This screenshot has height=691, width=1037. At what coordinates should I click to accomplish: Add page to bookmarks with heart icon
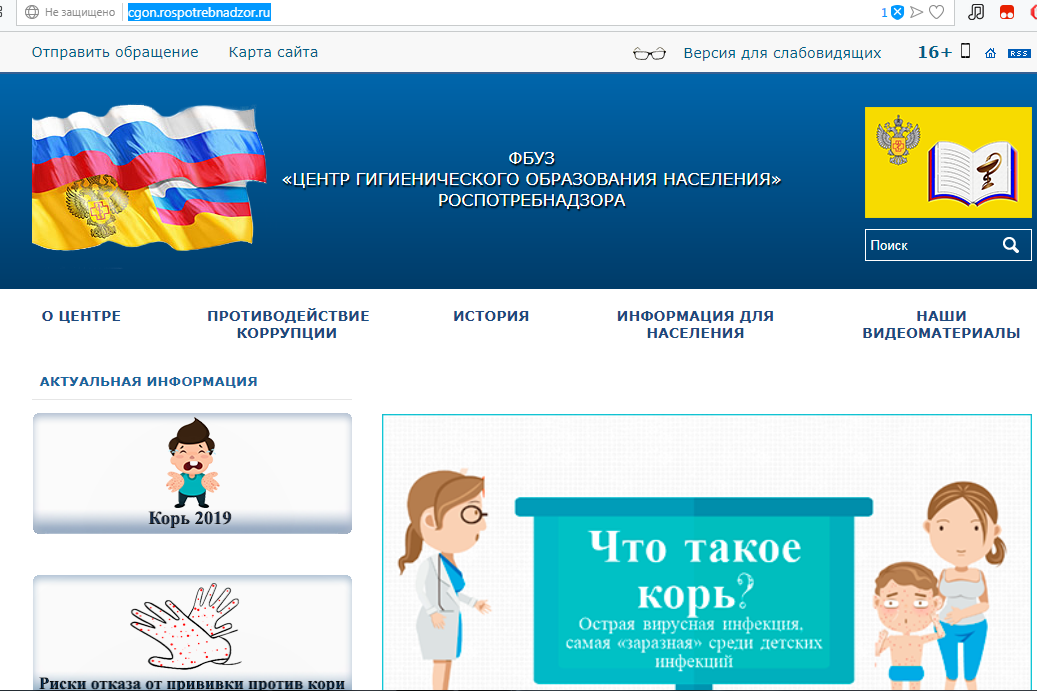click(936, 12)
